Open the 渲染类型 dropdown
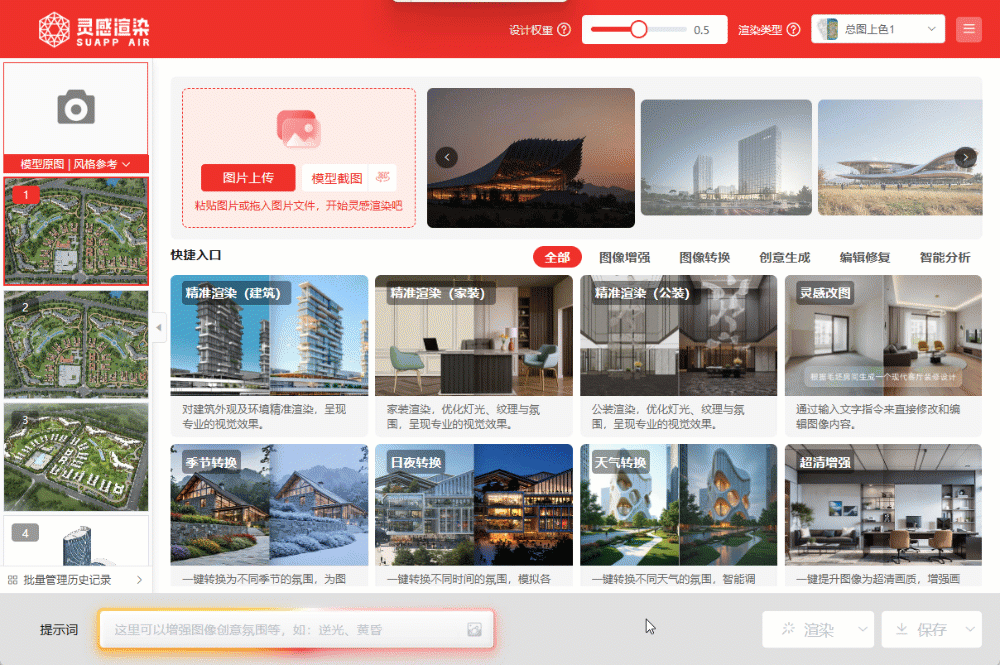 point(879,30)
